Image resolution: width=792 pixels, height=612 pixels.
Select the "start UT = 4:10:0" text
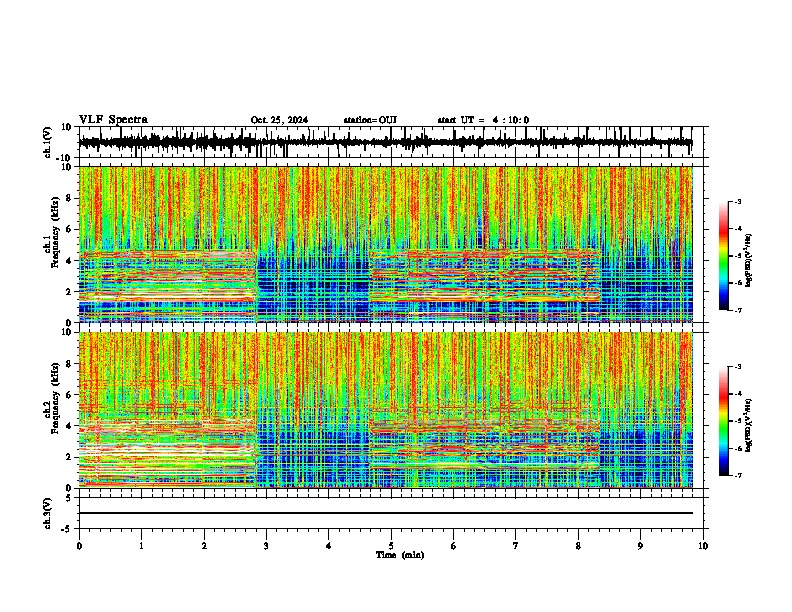483,120
